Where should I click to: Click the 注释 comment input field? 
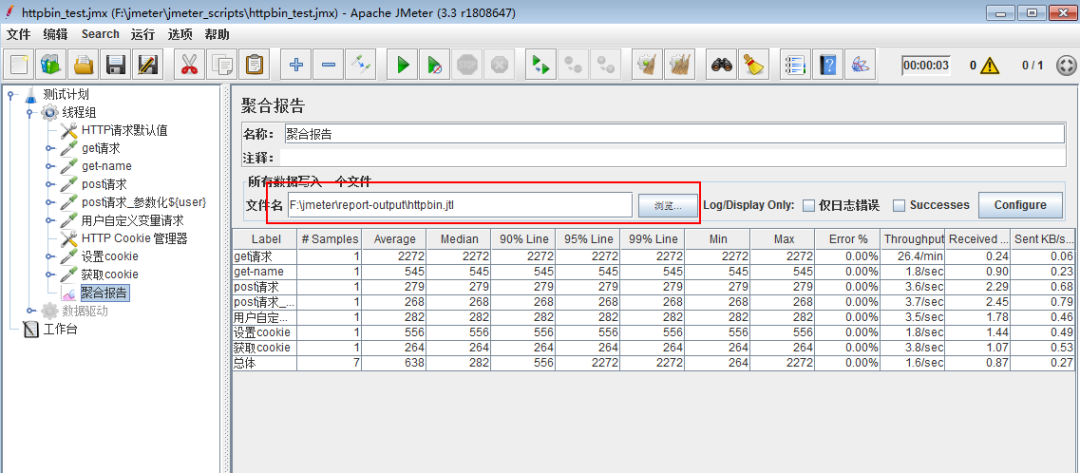click(673, 158)
